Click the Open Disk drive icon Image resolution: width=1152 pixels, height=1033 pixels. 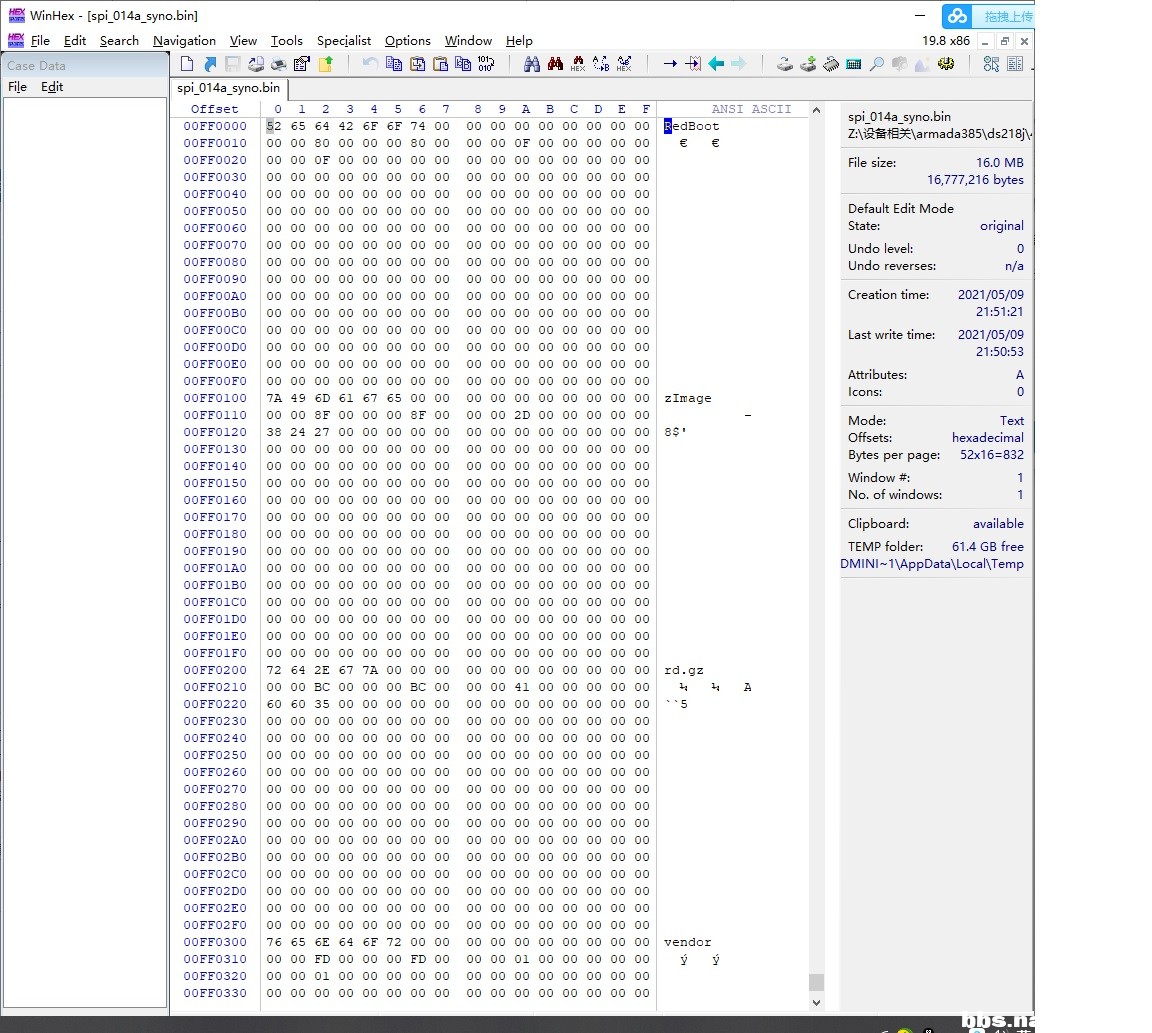pyautogui.click(x=785, y=64)
